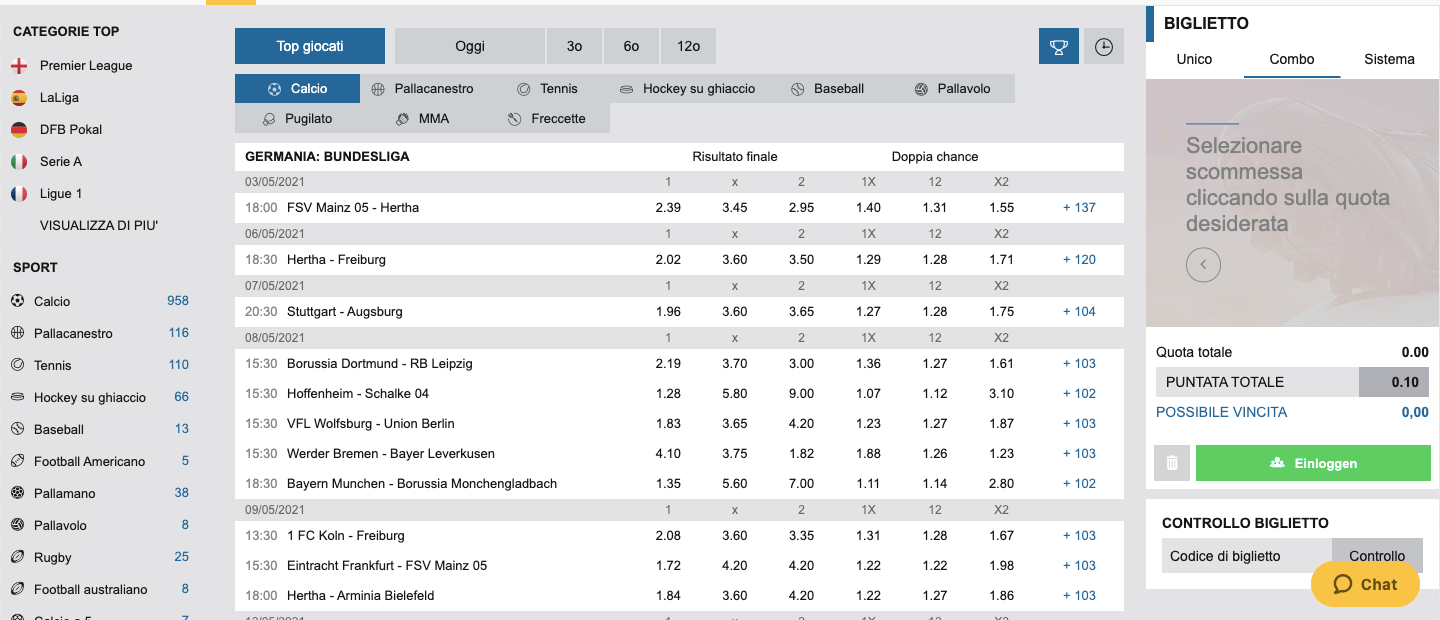Click the Controllo button
This screenshot has width=1440, height=620.
click(x=1377, y=556)
